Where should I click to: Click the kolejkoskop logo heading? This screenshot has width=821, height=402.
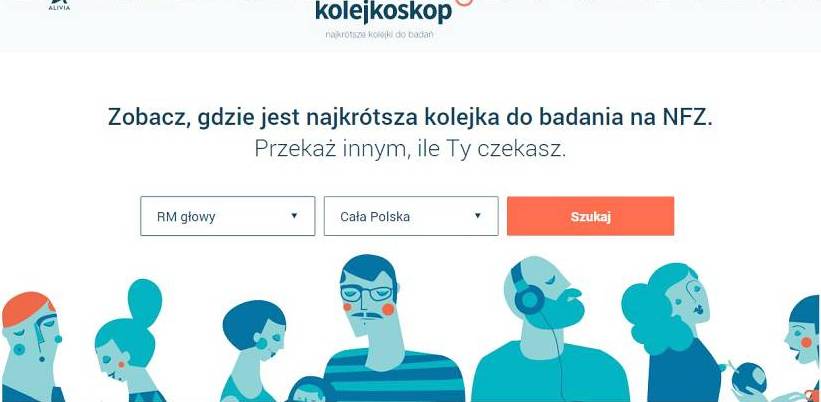383,12
